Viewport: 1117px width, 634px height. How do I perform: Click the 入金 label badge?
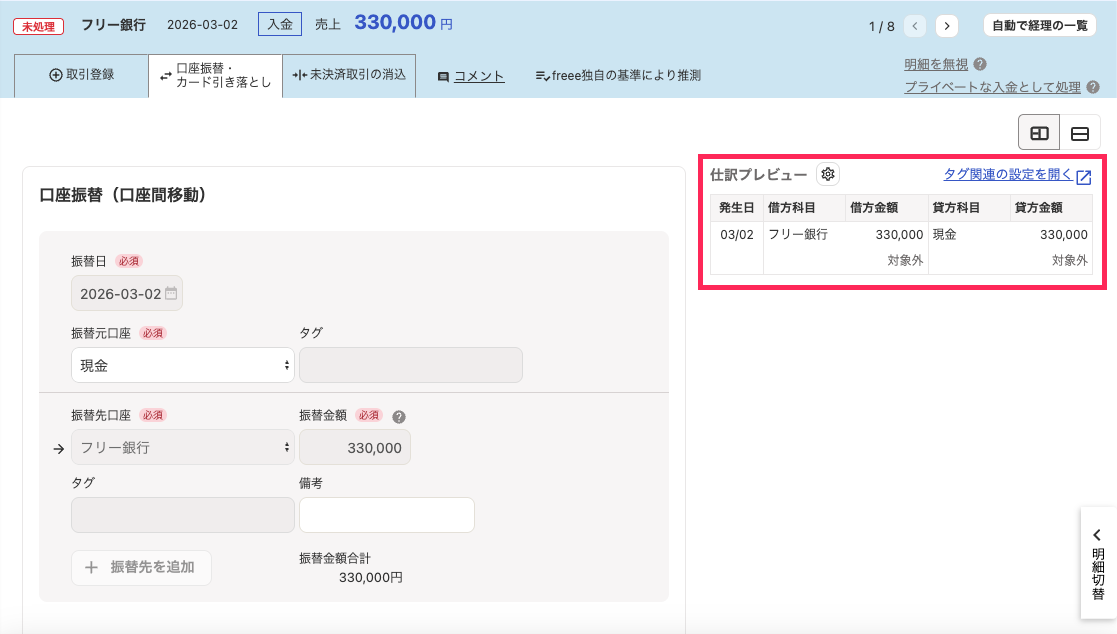(x=280, y=24)
